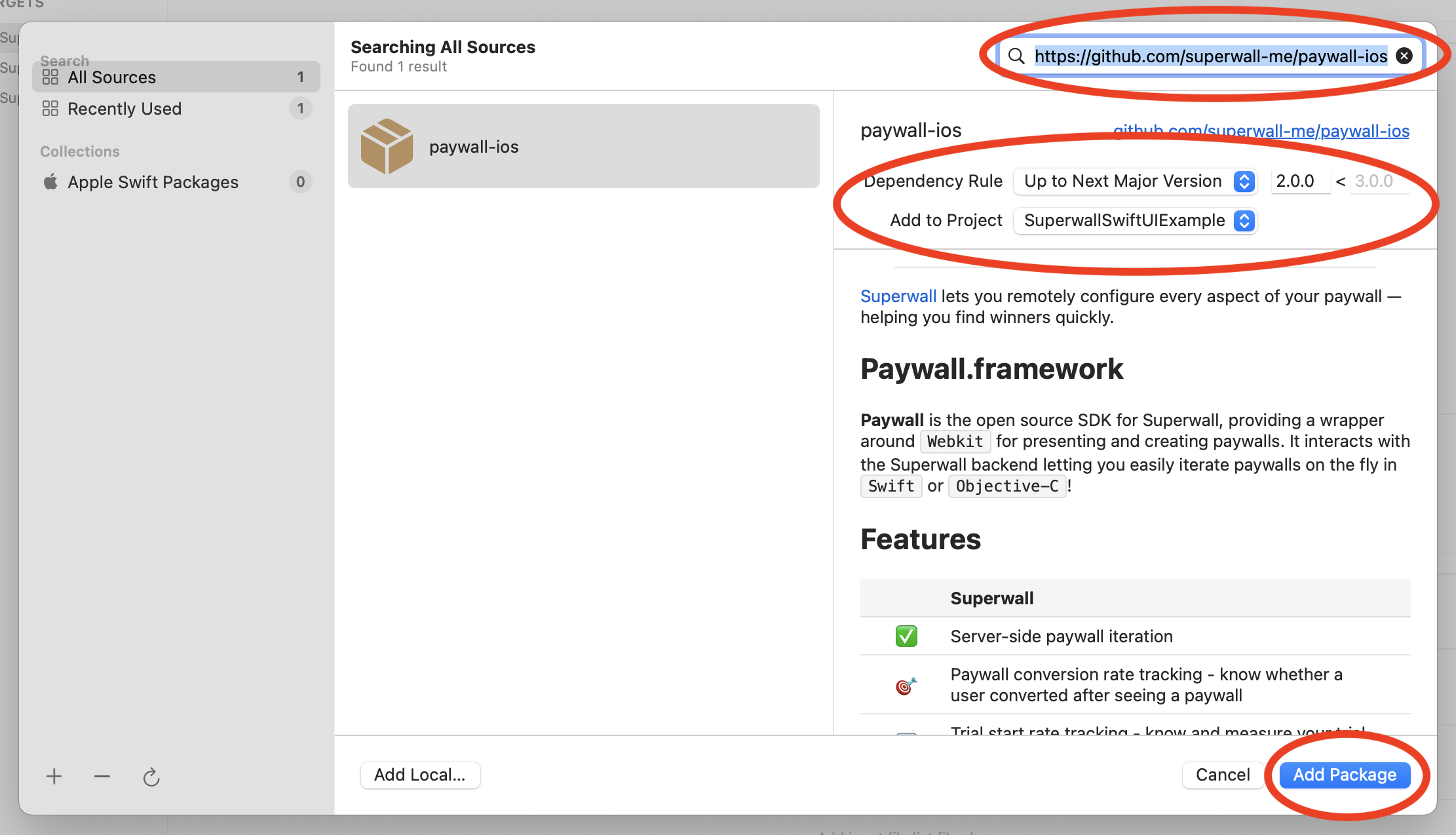Click the 'Found 1 result' text

398,66
